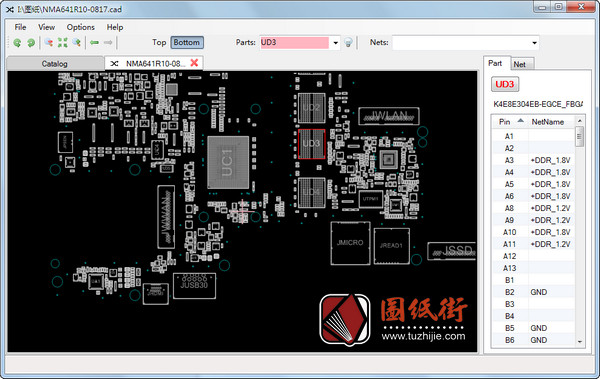Select pin row A3 with +DDR_1.8V

[x=533, y=160]
